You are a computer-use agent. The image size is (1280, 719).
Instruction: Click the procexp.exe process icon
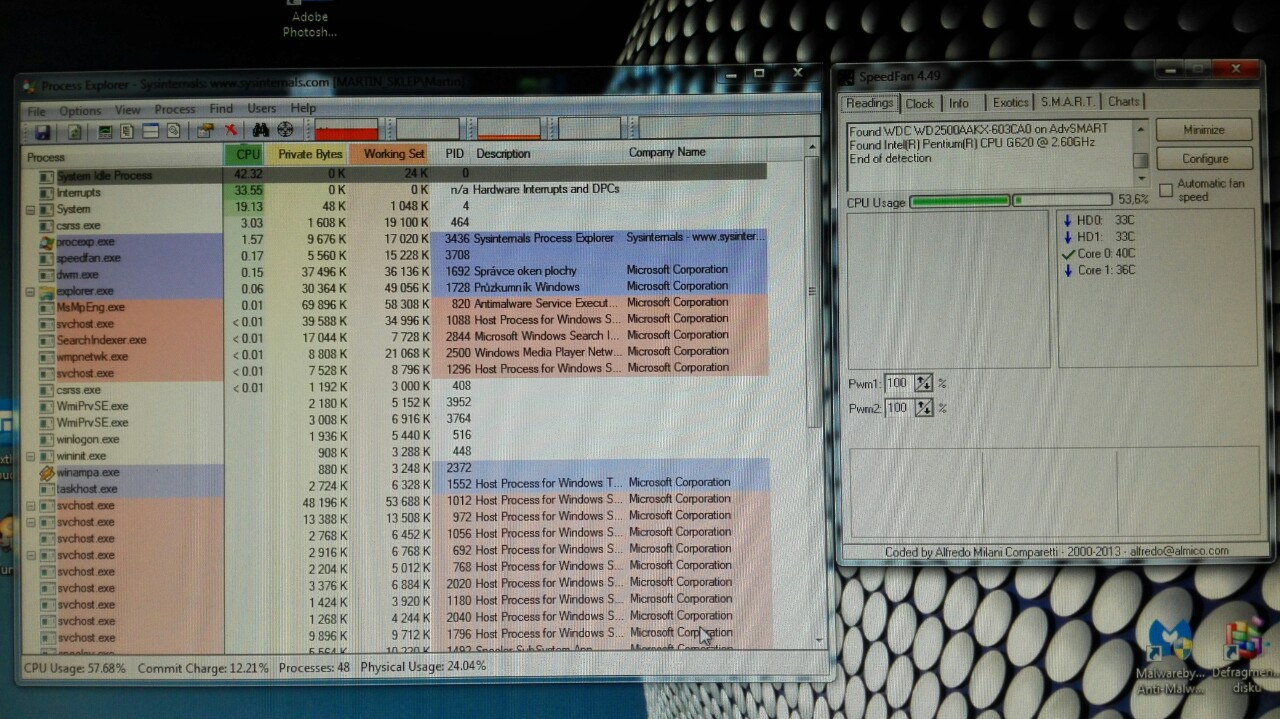(x=46, y=241)
